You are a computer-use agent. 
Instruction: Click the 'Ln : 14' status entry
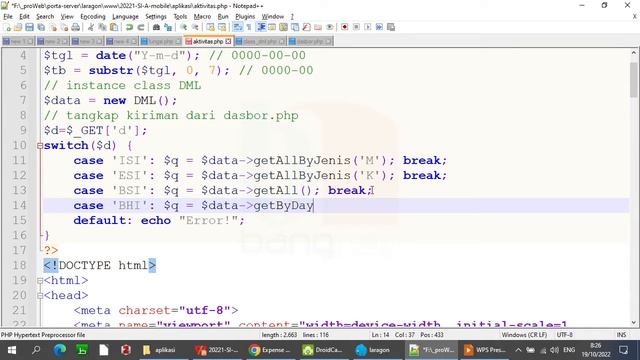click(x=380, y=335)
